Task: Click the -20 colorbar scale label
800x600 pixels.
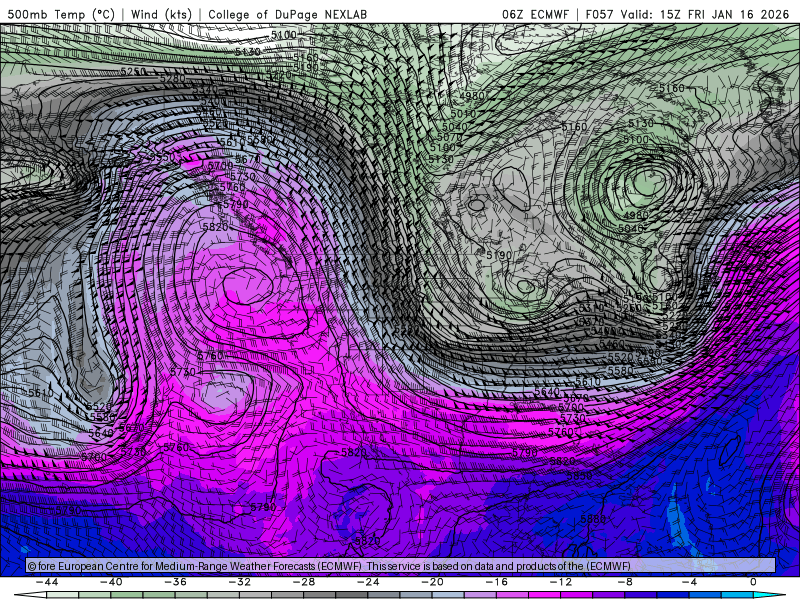Action: 433,582
